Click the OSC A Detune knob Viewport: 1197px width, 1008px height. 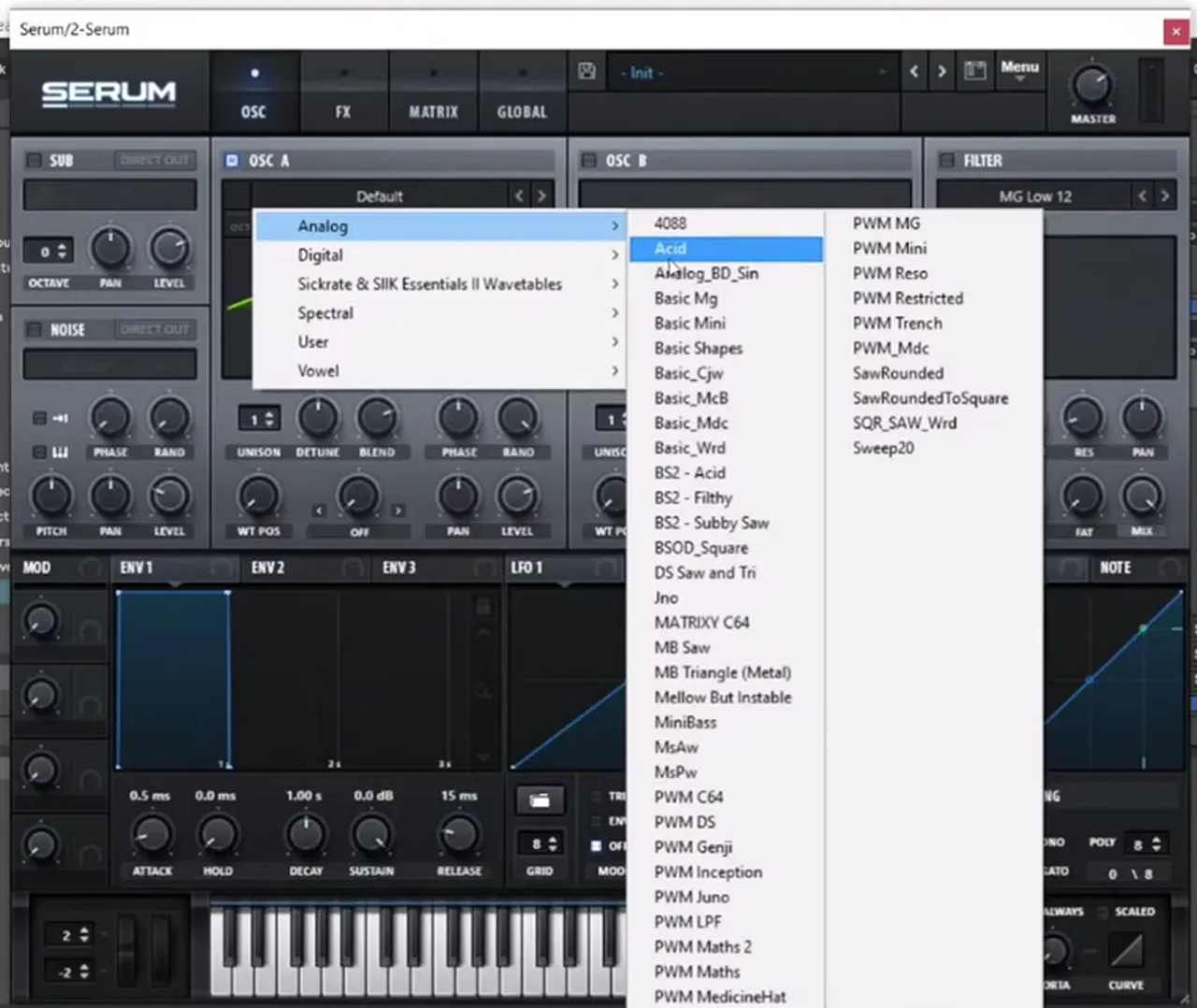coord(318,418)
